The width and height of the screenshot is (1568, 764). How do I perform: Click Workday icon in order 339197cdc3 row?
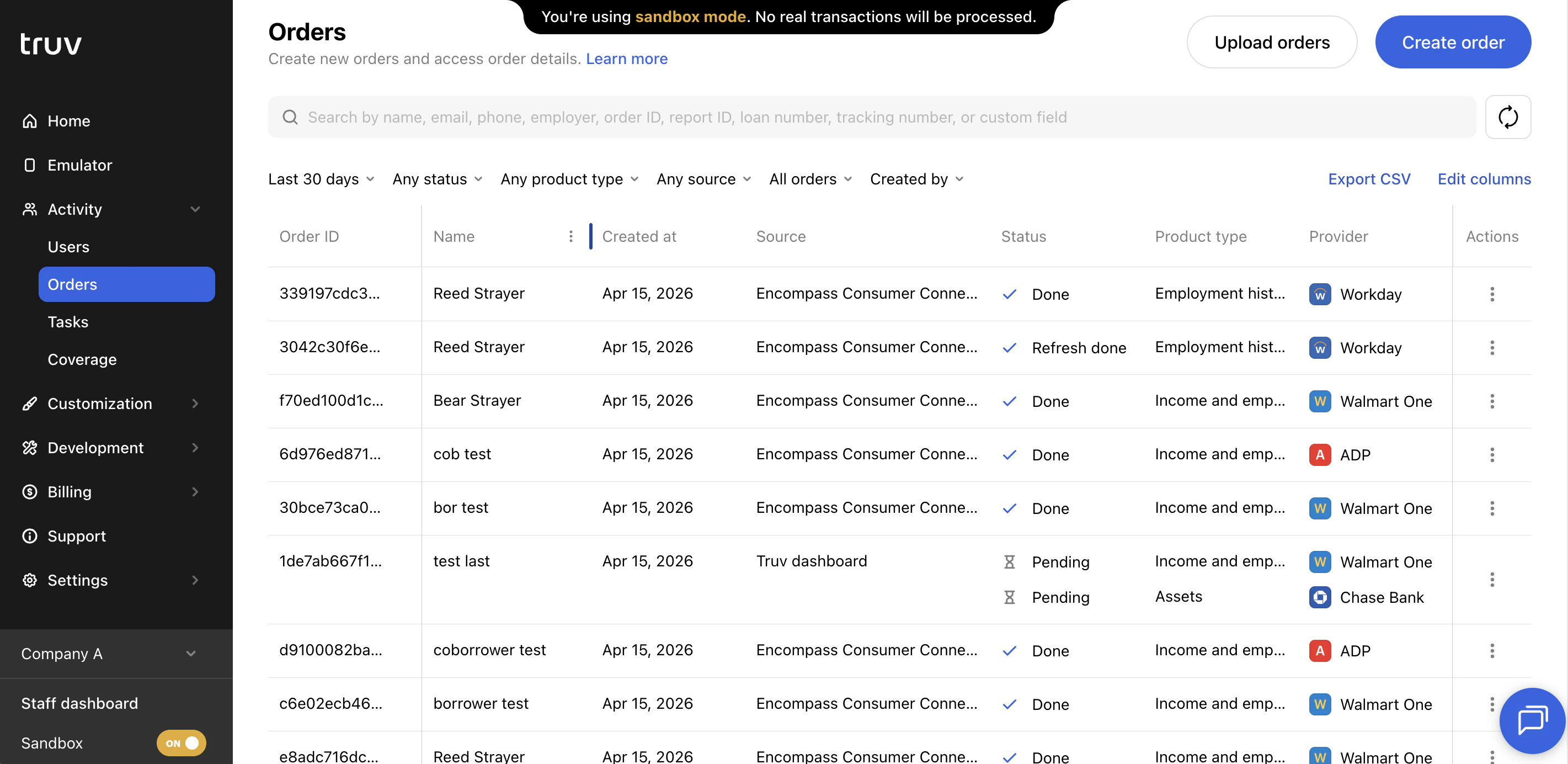(1320, 294)
